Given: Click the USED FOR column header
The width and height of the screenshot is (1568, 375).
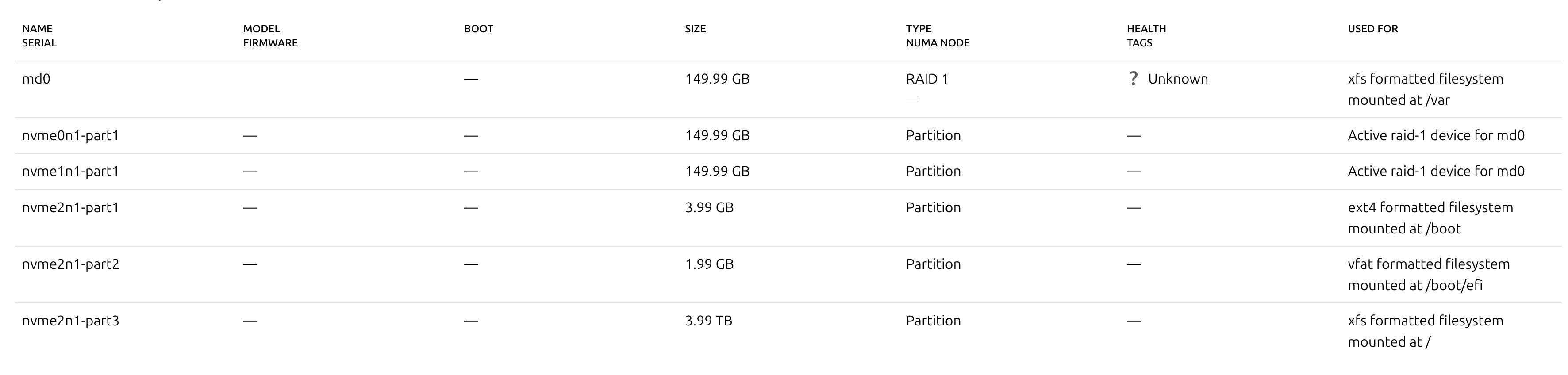Looking at the screenshot, I should pos(1372,29).
